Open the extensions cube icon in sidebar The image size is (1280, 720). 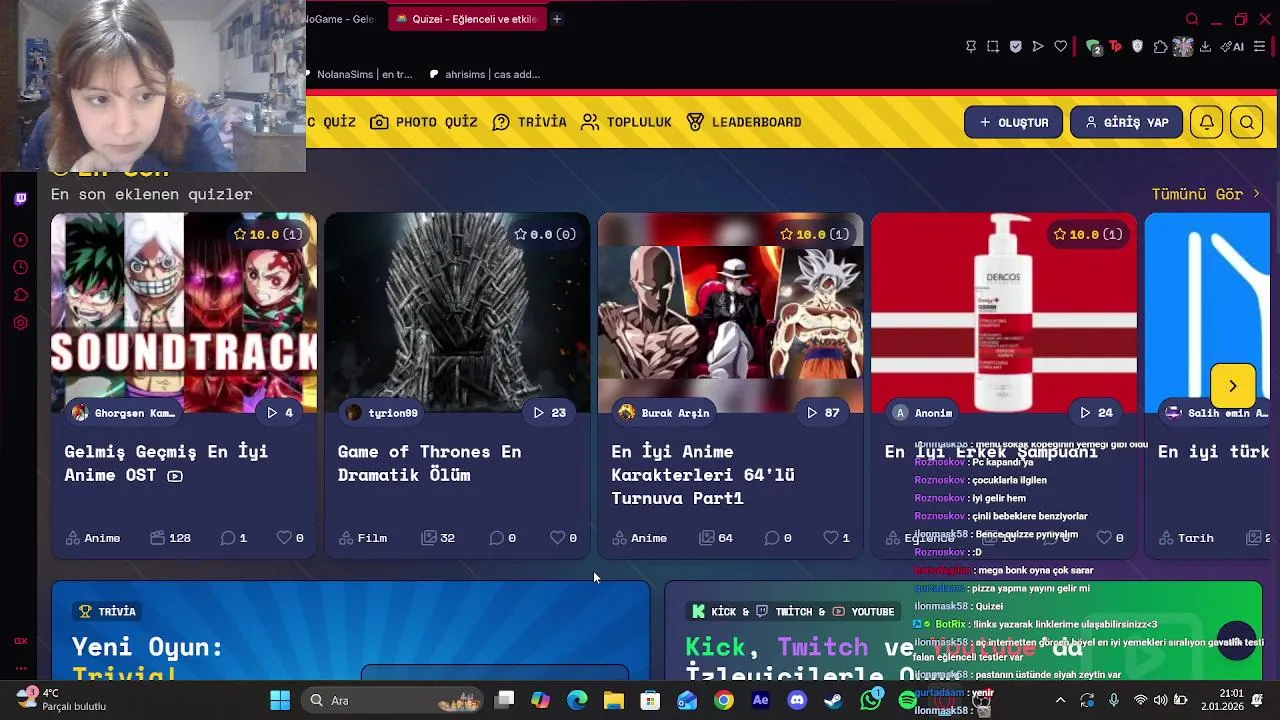20,295
